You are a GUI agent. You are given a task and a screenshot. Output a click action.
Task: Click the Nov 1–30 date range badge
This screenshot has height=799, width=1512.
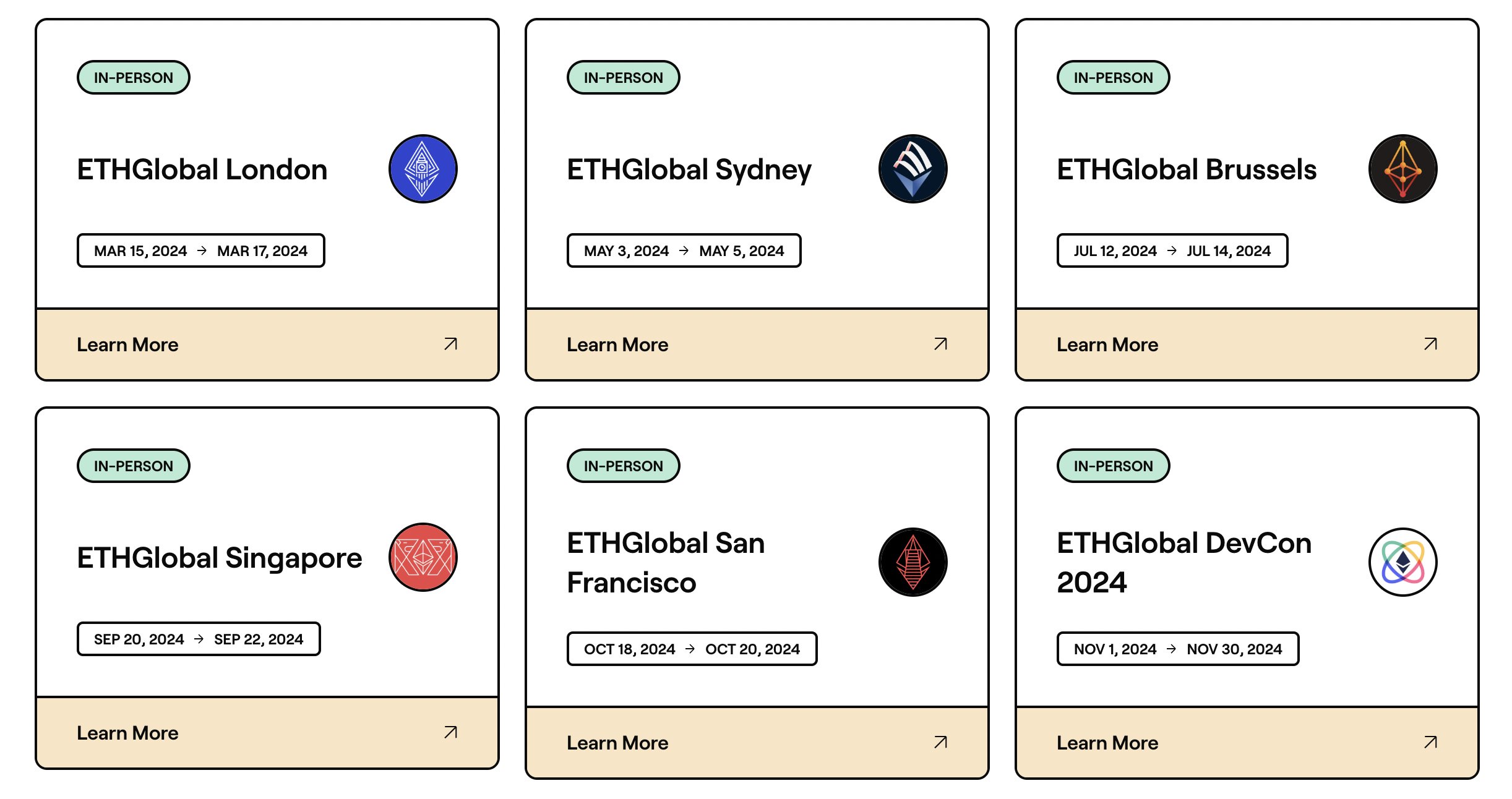point(1177,649)
